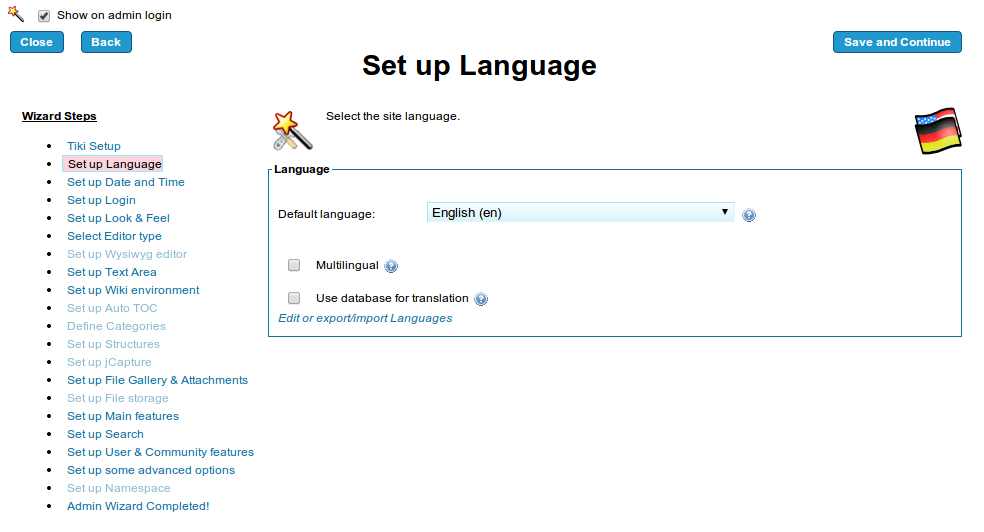
Task: Go to Set up Date and Time
Action: 126,182
